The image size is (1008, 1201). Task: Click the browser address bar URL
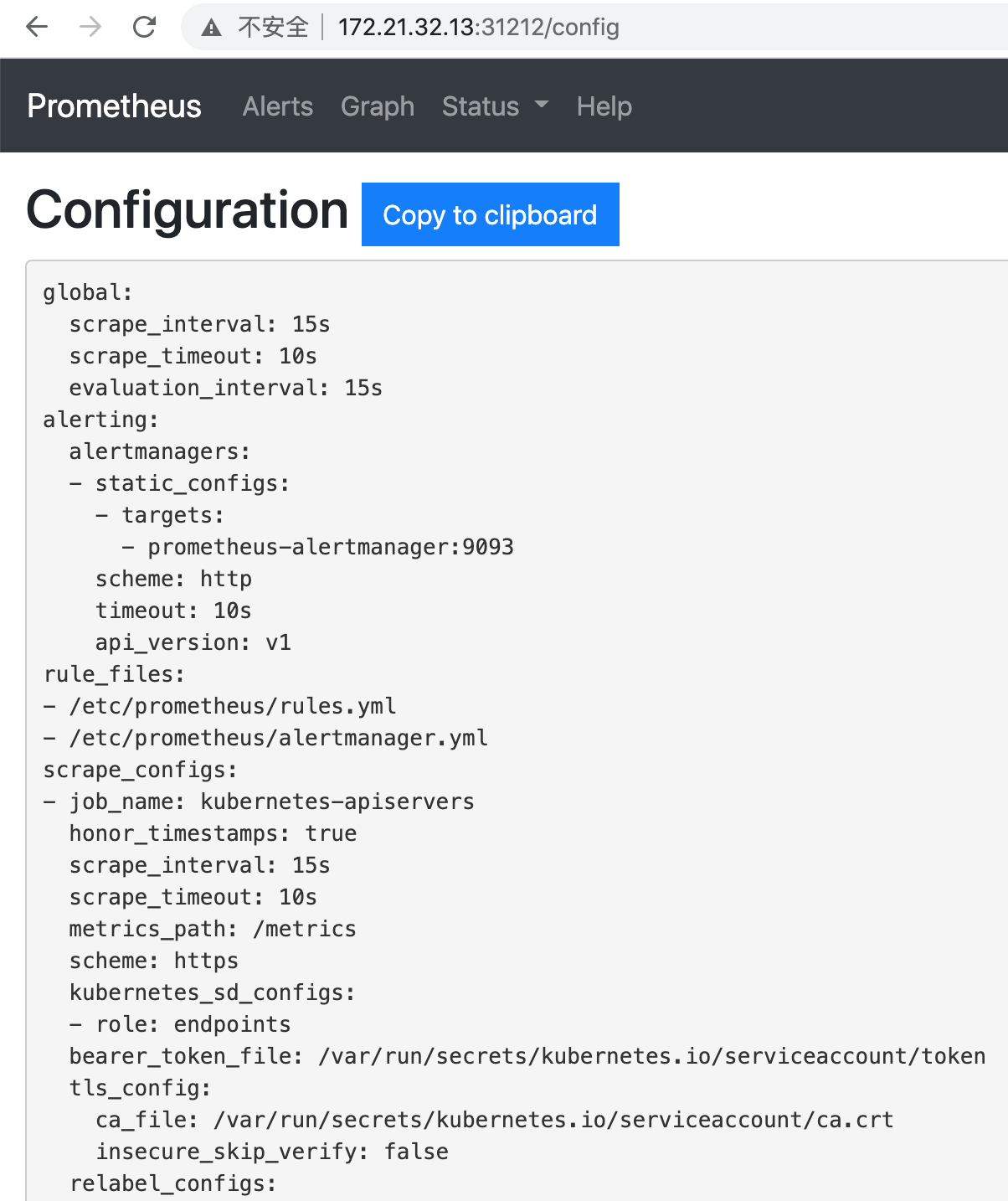(x=478, y=27)
